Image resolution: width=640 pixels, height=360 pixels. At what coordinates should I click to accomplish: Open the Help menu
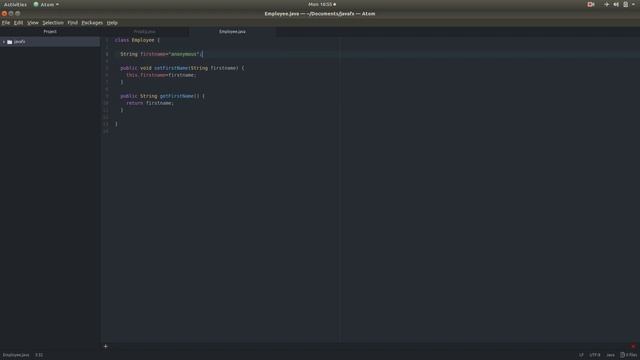tap(112, 23)
